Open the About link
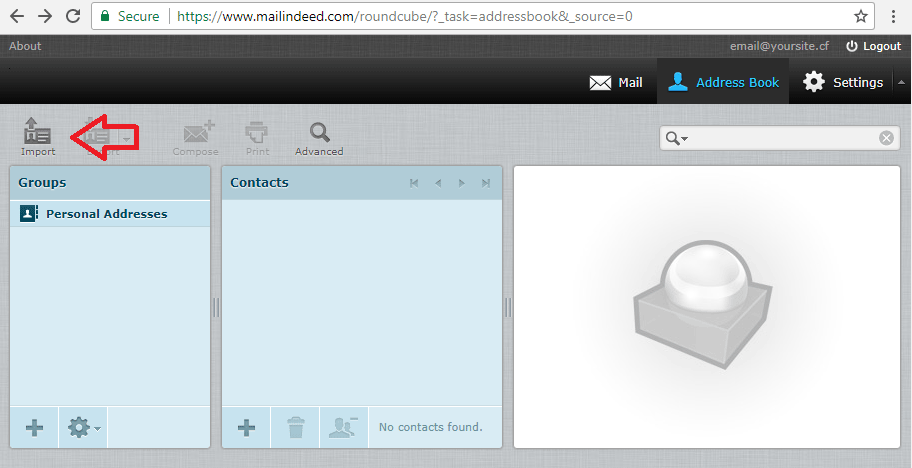The image size is (912, 468). 25,47
